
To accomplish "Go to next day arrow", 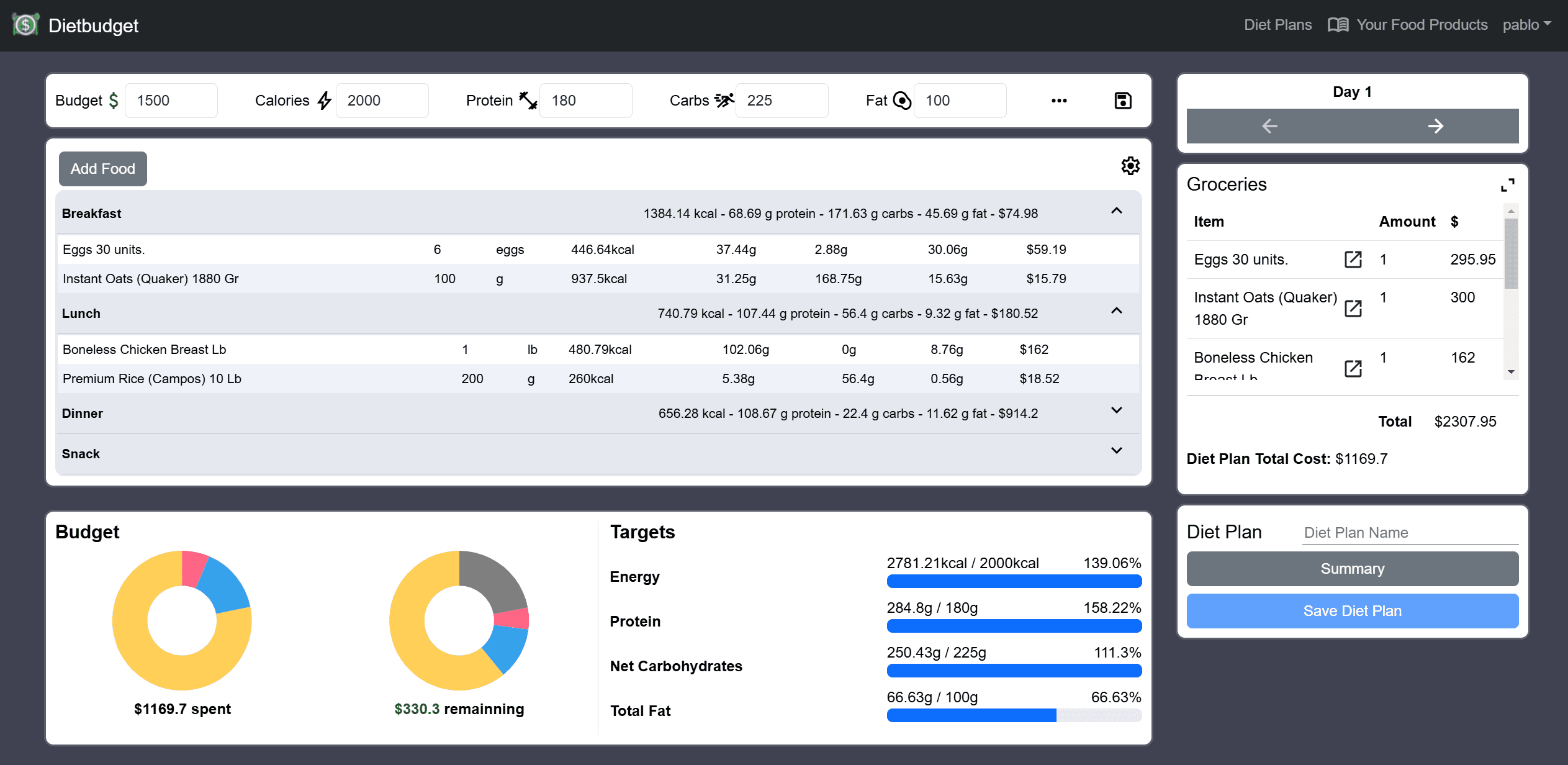I will 1436,126.
